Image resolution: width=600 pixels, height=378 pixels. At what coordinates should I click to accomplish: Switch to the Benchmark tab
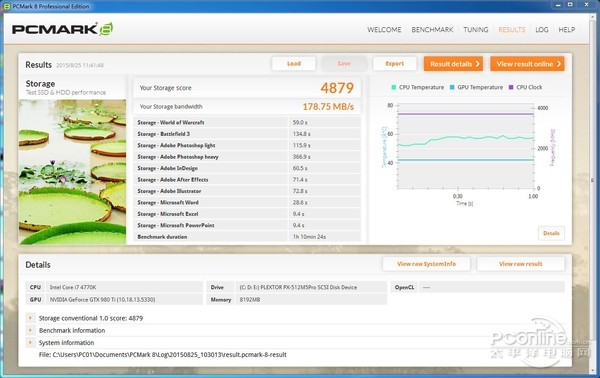pos(432,30)
